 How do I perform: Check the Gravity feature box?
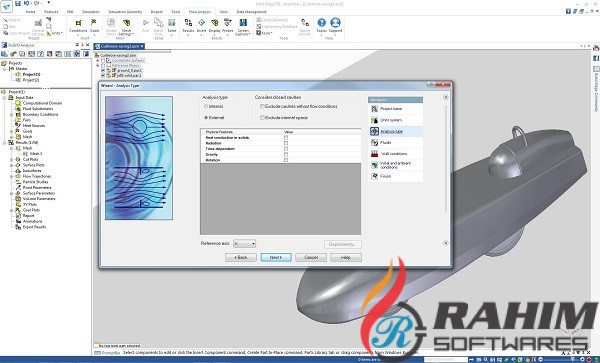click(x=286, y=155)
